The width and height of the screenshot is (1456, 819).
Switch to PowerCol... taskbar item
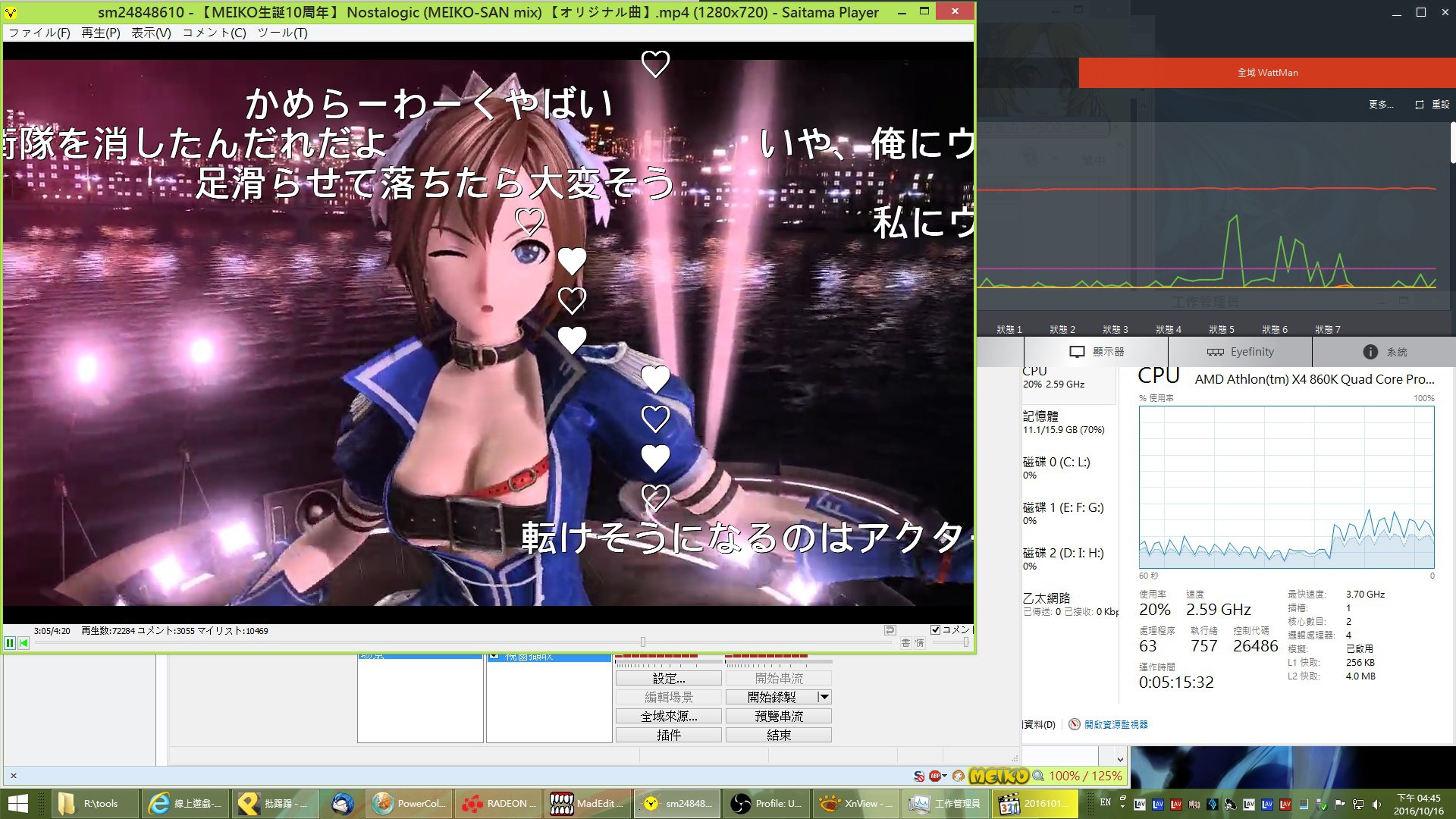coord(409,804)
